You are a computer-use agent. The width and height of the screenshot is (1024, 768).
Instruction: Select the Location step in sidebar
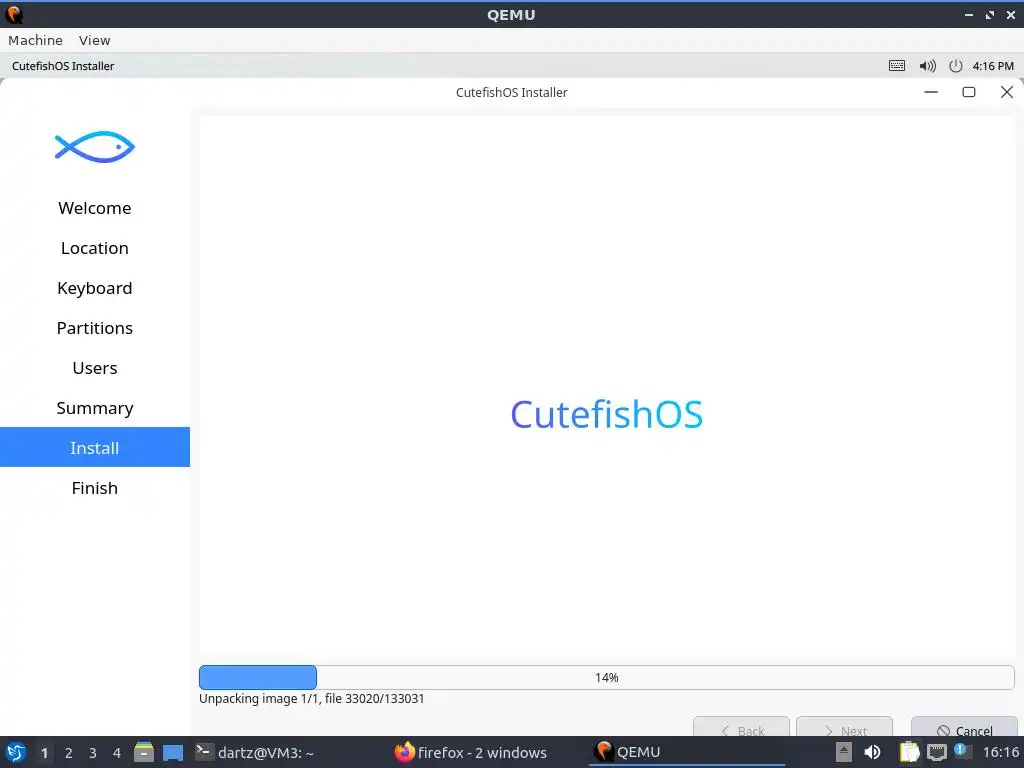[95, 248]
